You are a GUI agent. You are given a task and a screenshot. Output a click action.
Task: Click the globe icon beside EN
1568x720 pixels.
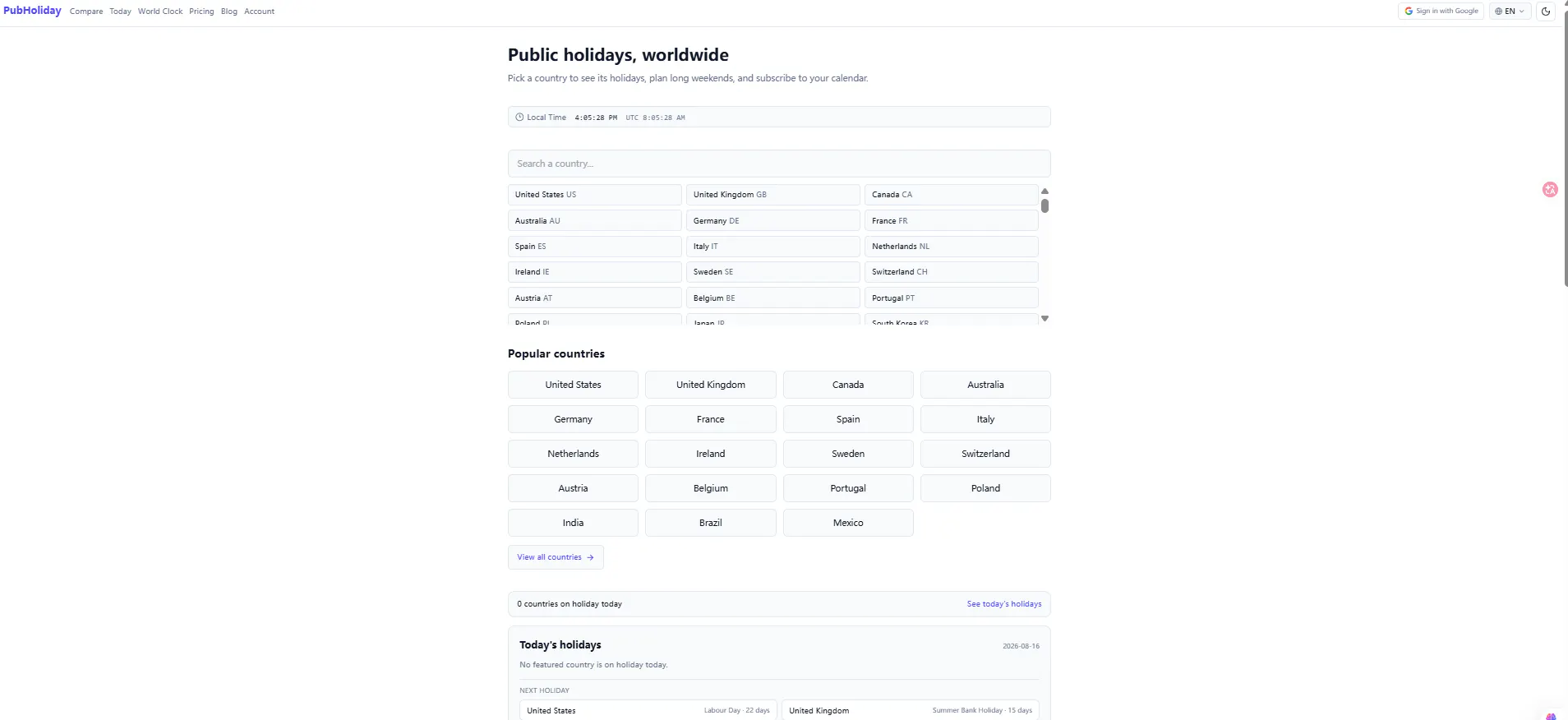[1499, 12]
